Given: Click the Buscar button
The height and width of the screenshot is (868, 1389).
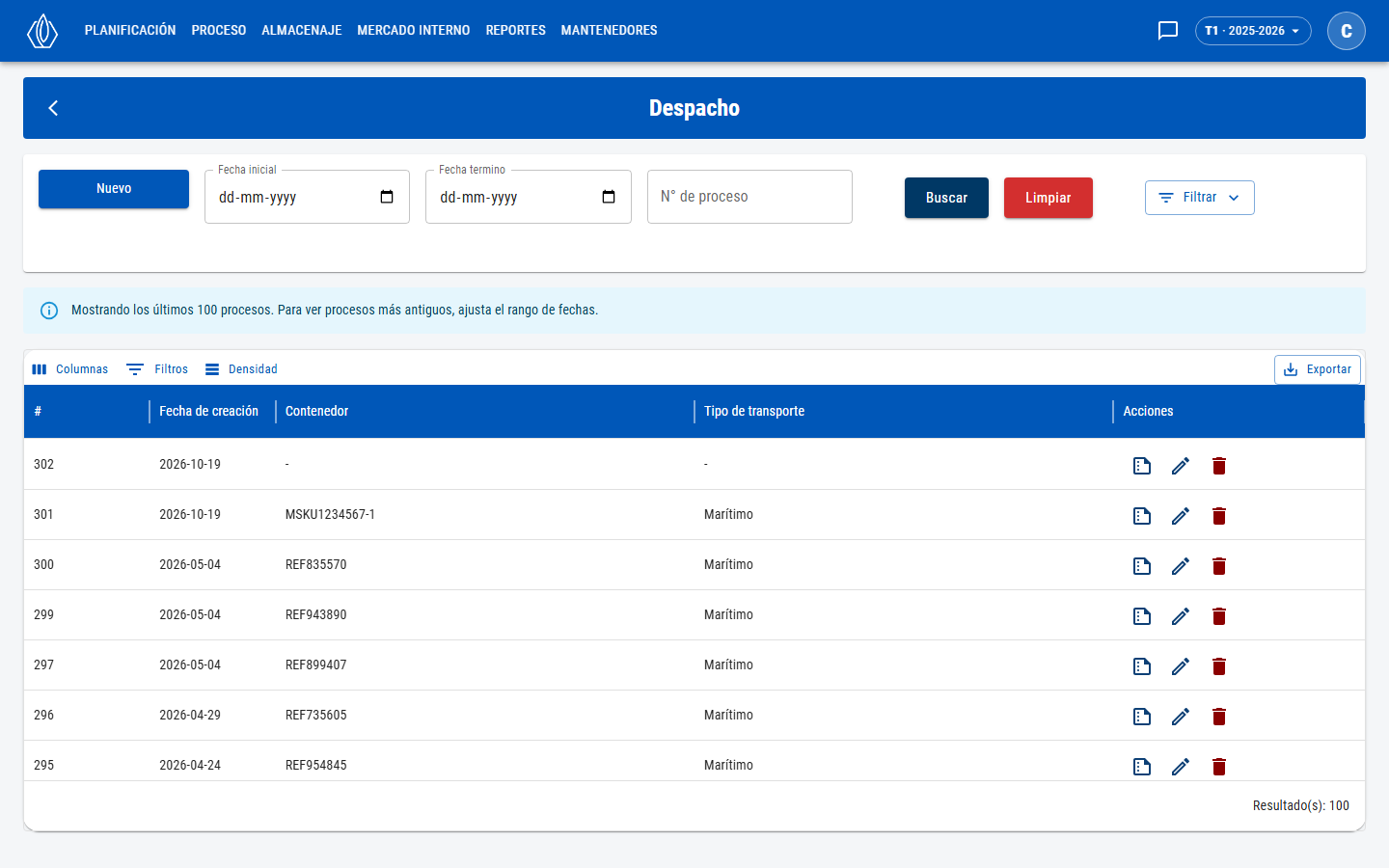Looking at the screenshot, I should [946, 198].
